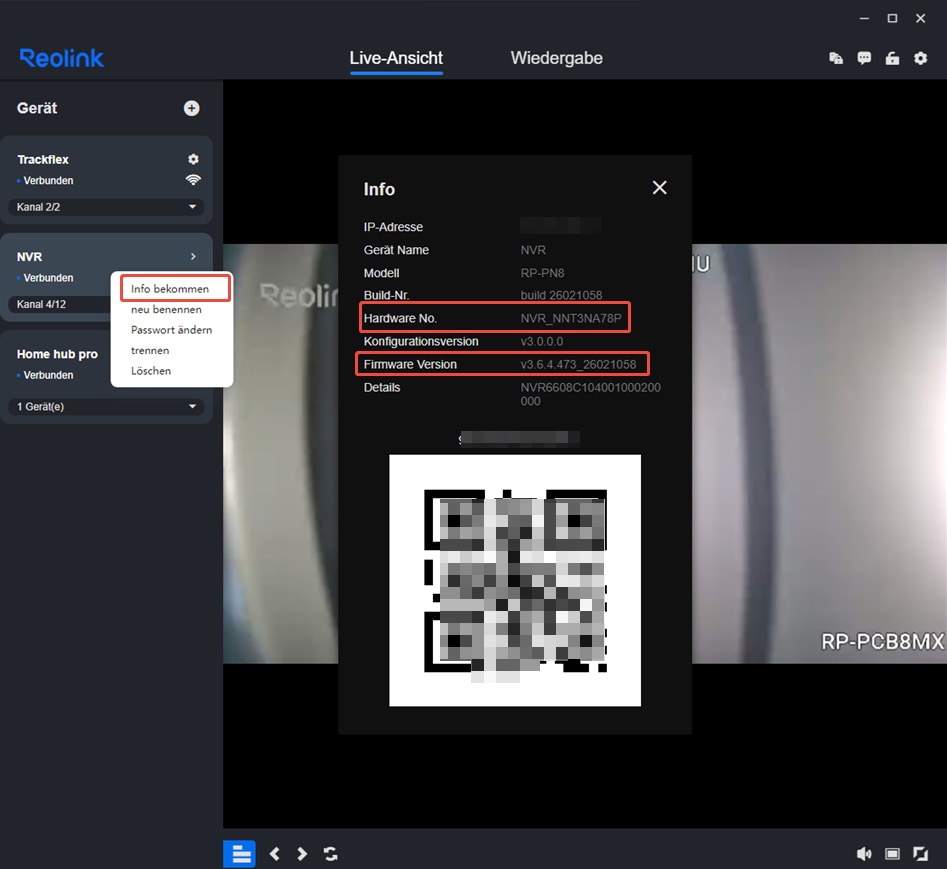This screenshot has height=869, width=947.
Task: Close the Reolink application window
Action: point(920,19)
